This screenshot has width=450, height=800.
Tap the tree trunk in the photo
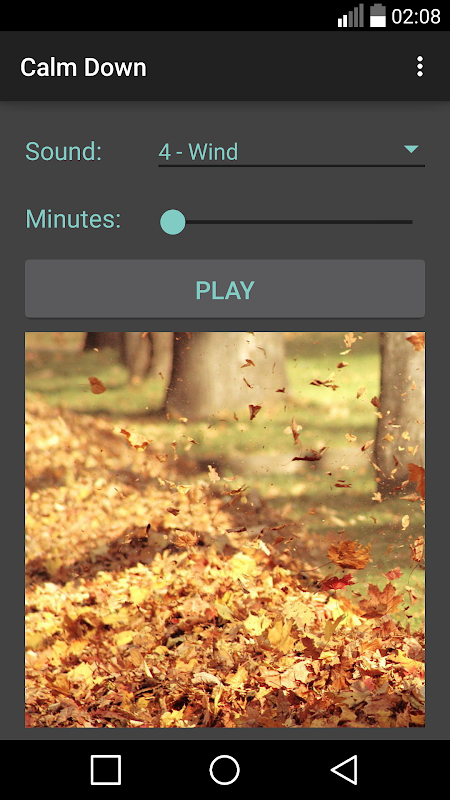pos(224,372)
